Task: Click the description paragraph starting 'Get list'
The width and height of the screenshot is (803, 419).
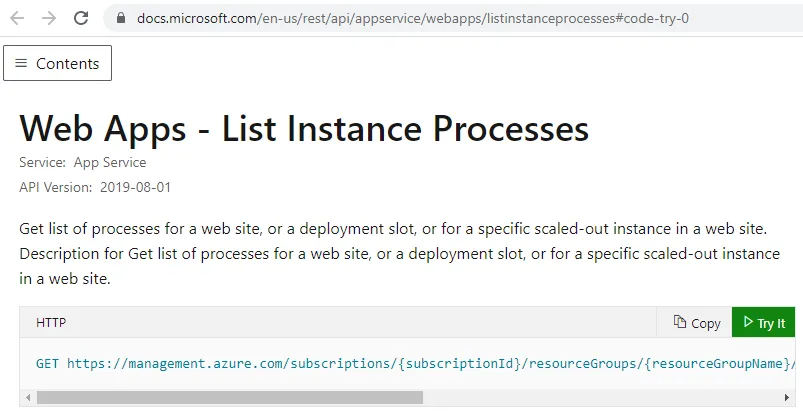Action: click(399, 254)
